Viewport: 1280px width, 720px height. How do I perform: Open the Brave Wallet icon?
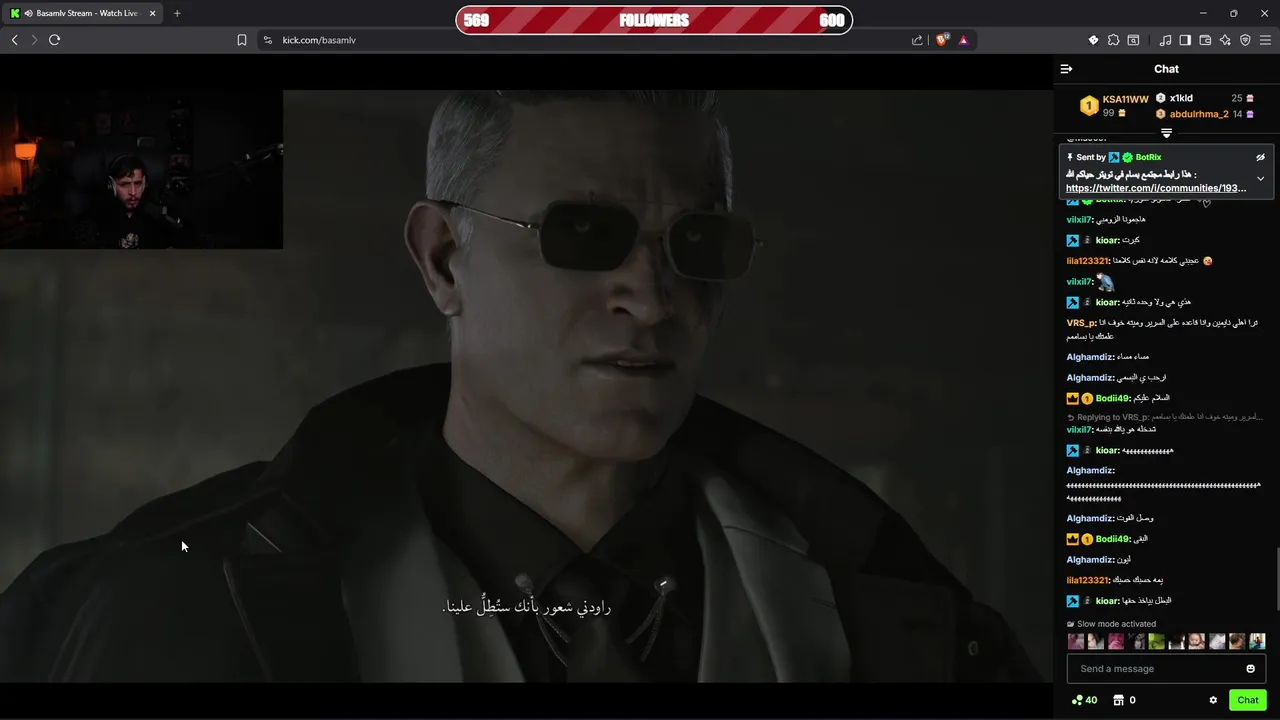tap(1205, 40)
